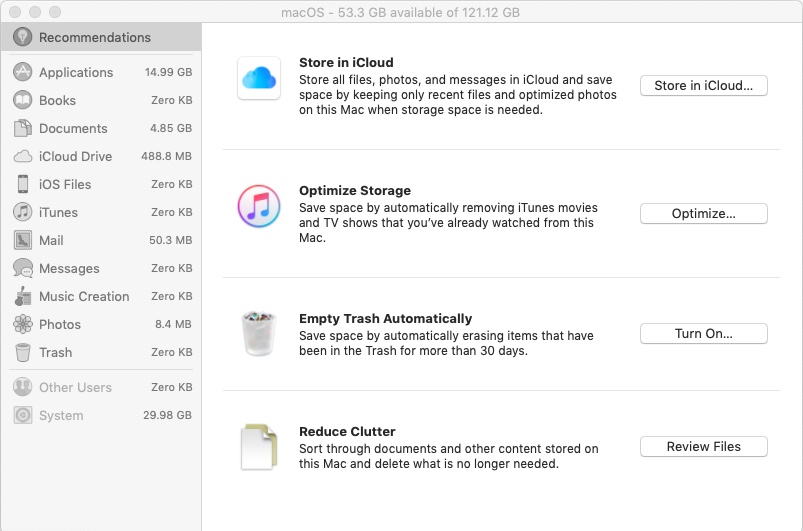803x531 pixels.
Task: Open Review Files for Reduce Clutter
Action: (x=703, y=447)
